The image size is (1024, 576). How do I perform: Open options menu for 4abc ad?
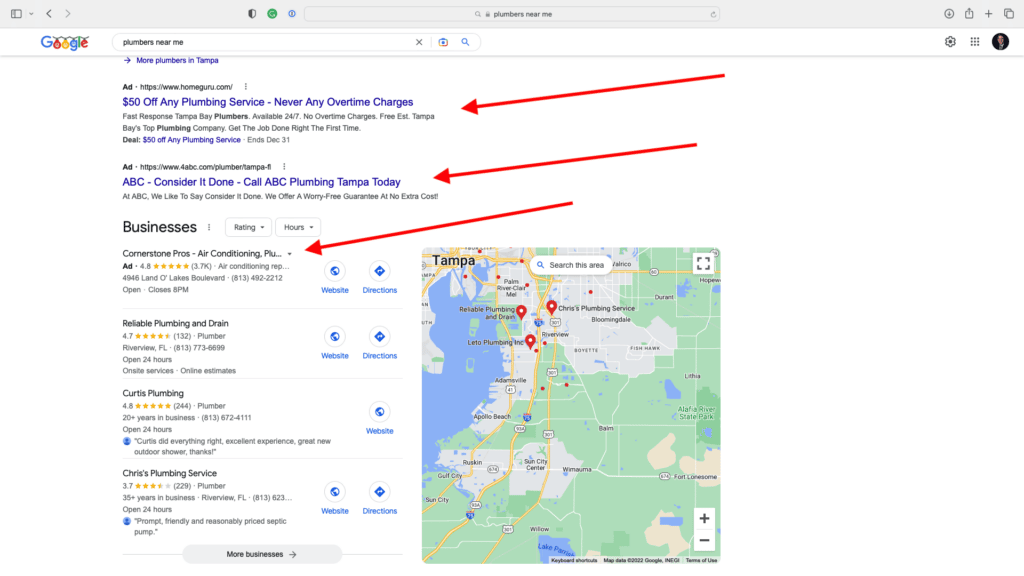284,167
